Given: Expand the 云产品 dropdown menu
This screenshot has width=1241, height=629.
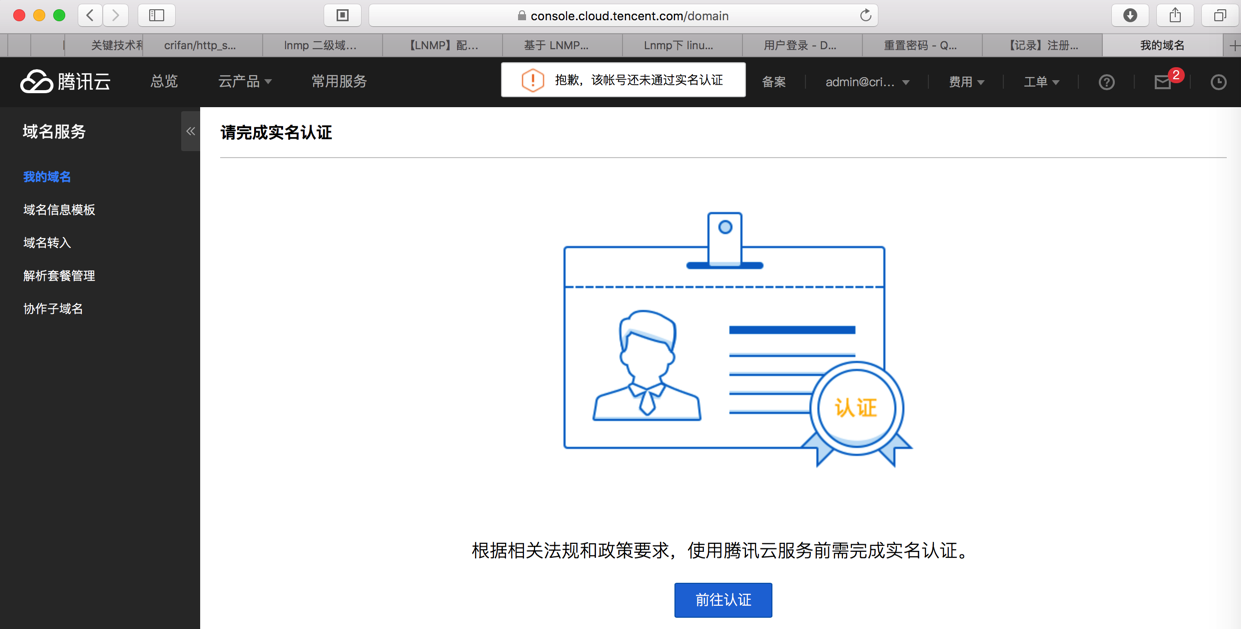Looking at the screenshot, I should (x=245, y=82).
